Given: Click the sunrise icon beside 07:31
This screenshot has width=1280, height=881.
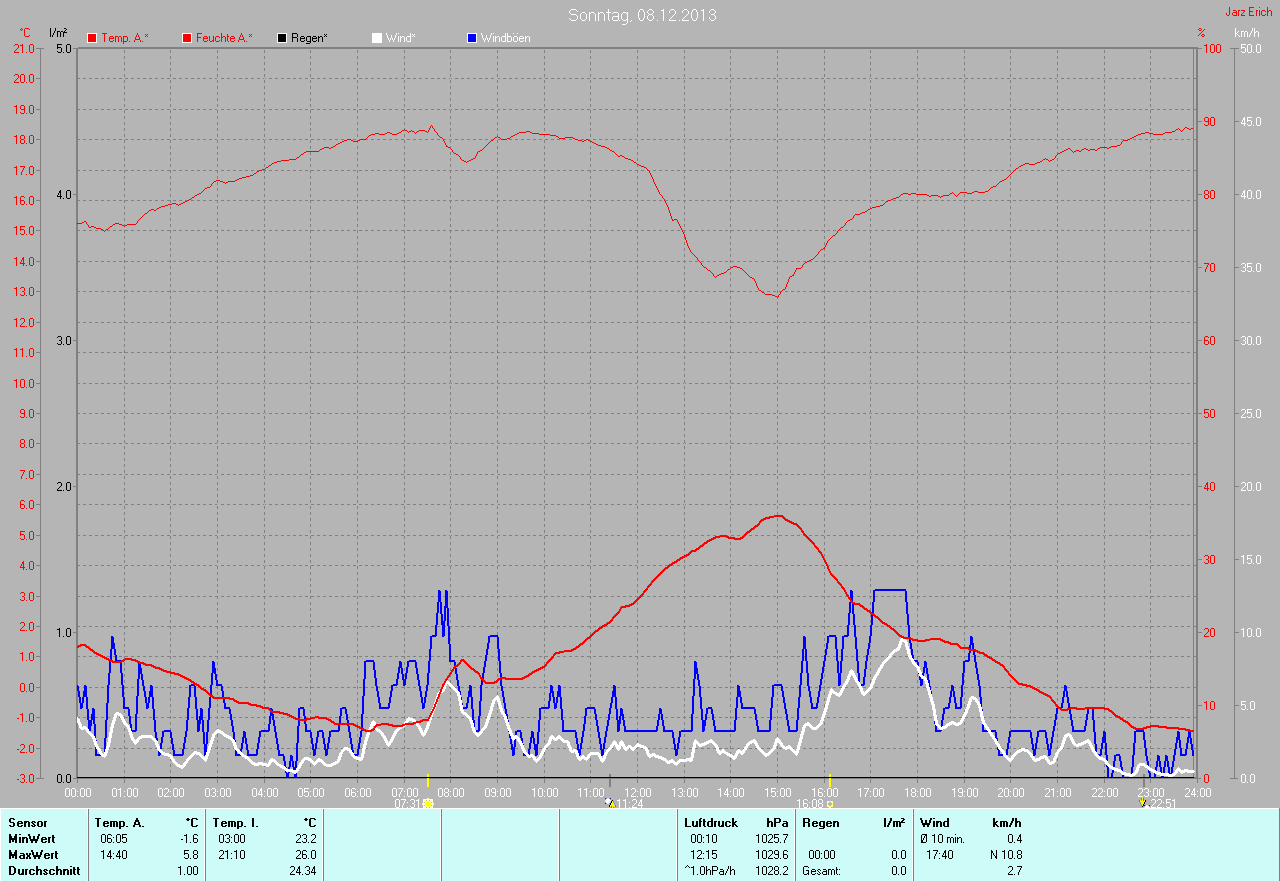Looking at the screenshot, I should (428, 803).
